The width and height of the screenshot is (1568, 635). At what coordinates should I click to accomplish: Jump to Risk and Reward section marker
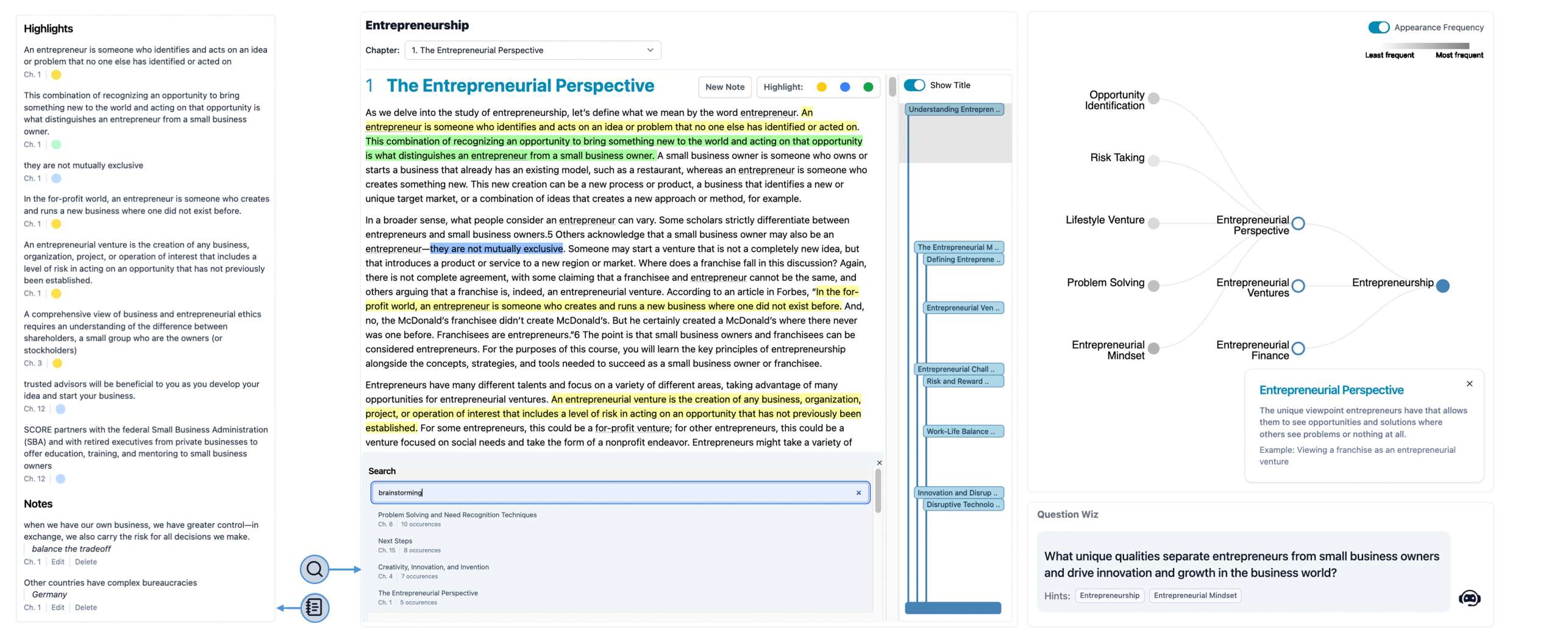tap(963, 381)
